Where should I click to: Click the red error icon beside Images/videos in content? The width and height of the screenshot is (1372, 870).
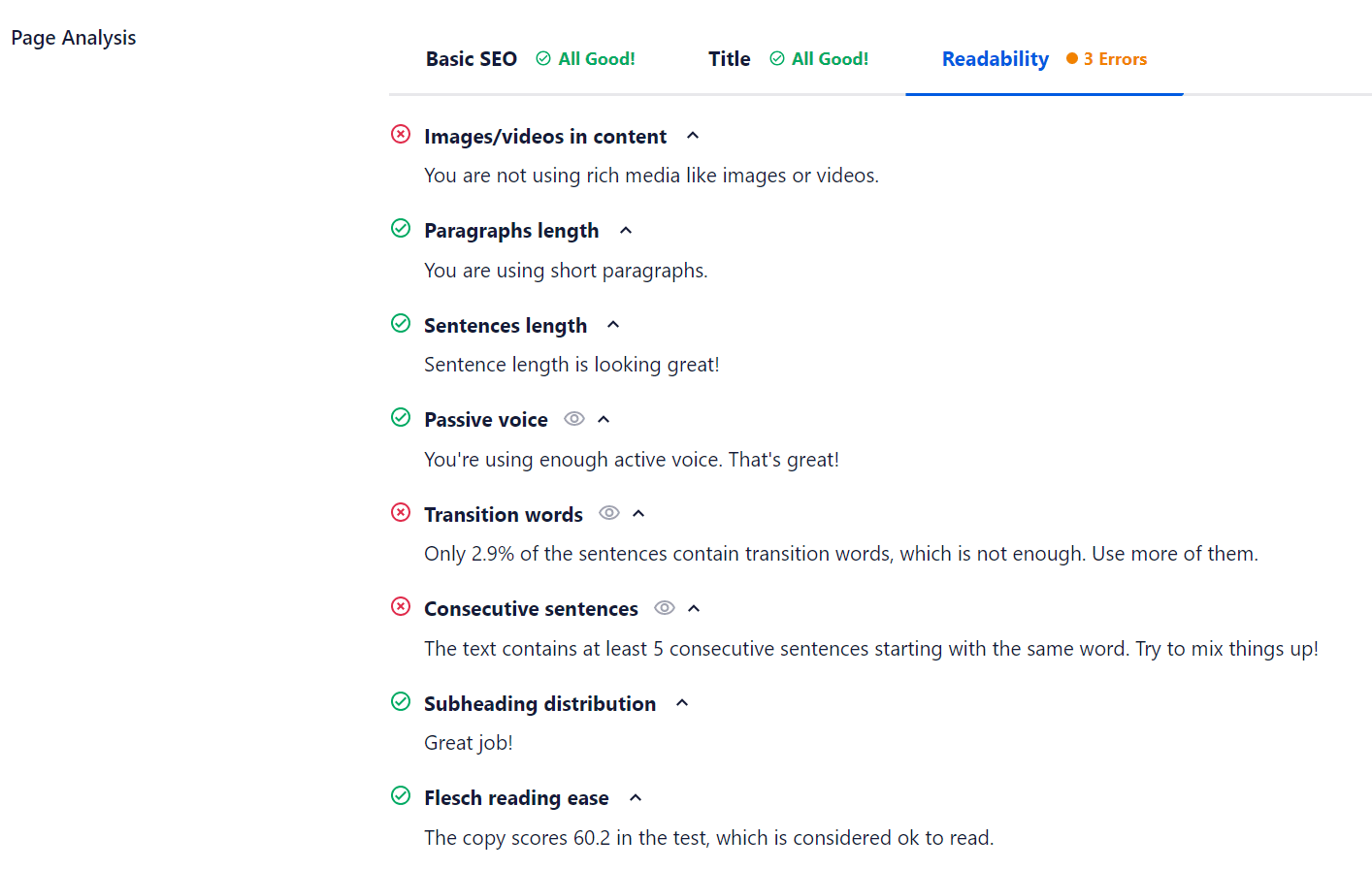coord(401,135)
